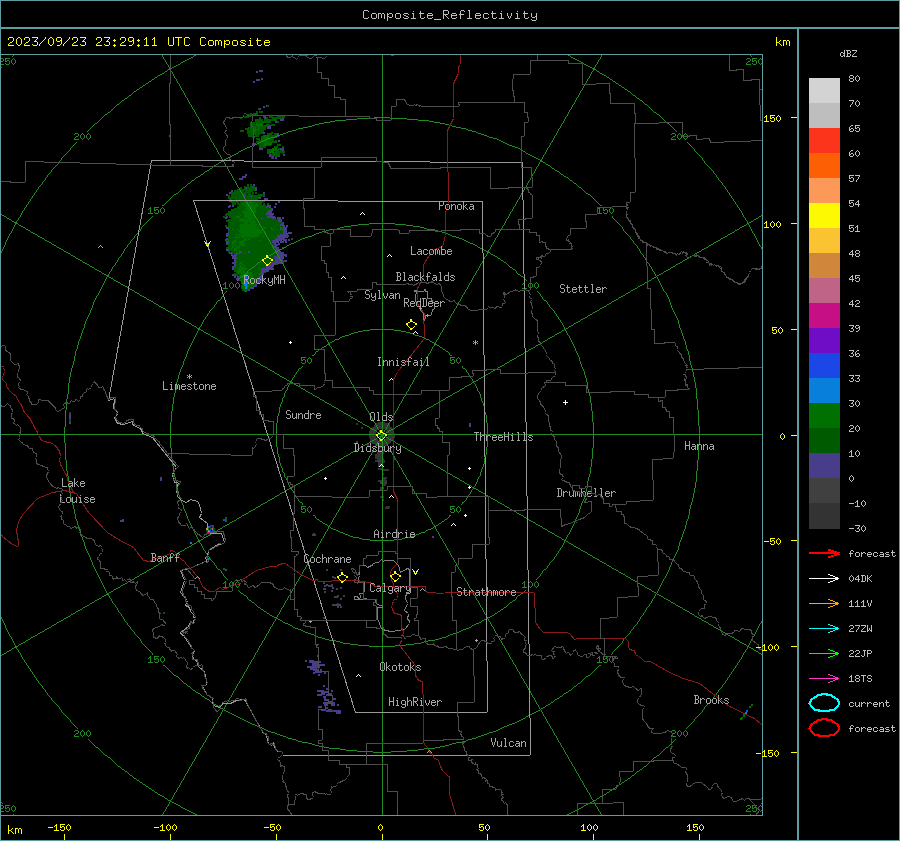Click the Composite_Reflectivity title
The width and height of the screenshot is (900, 841).
pyautogui.click(x=449, y=15)
